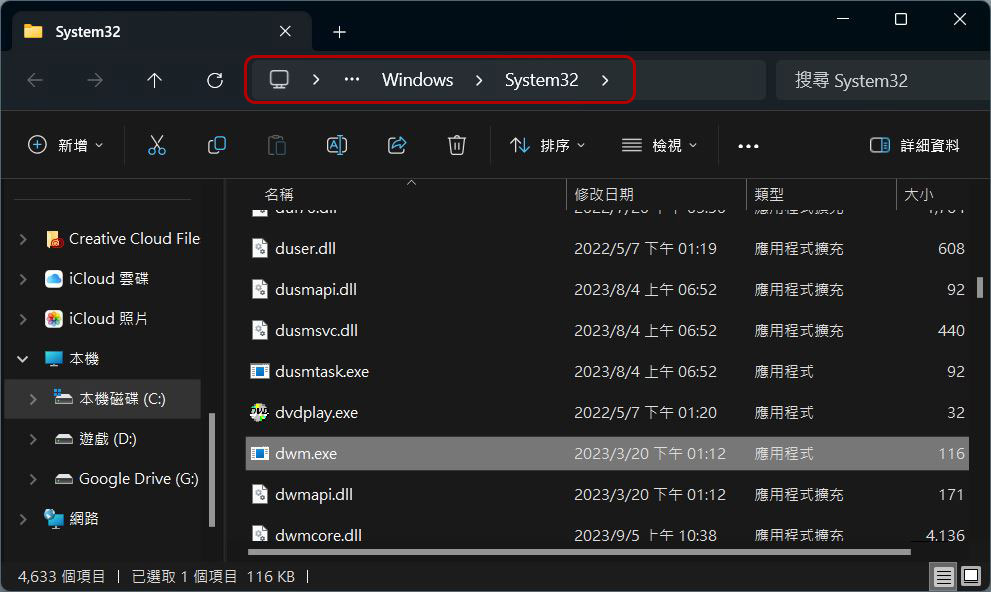Go back with the left arrow
The width and height of the screenshot is (991, 592).
click(35, 80)
